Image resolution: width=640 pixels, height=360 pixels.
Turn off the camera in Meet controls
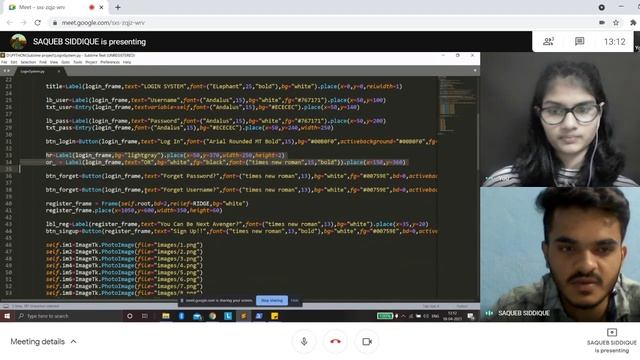coord(367,342)
